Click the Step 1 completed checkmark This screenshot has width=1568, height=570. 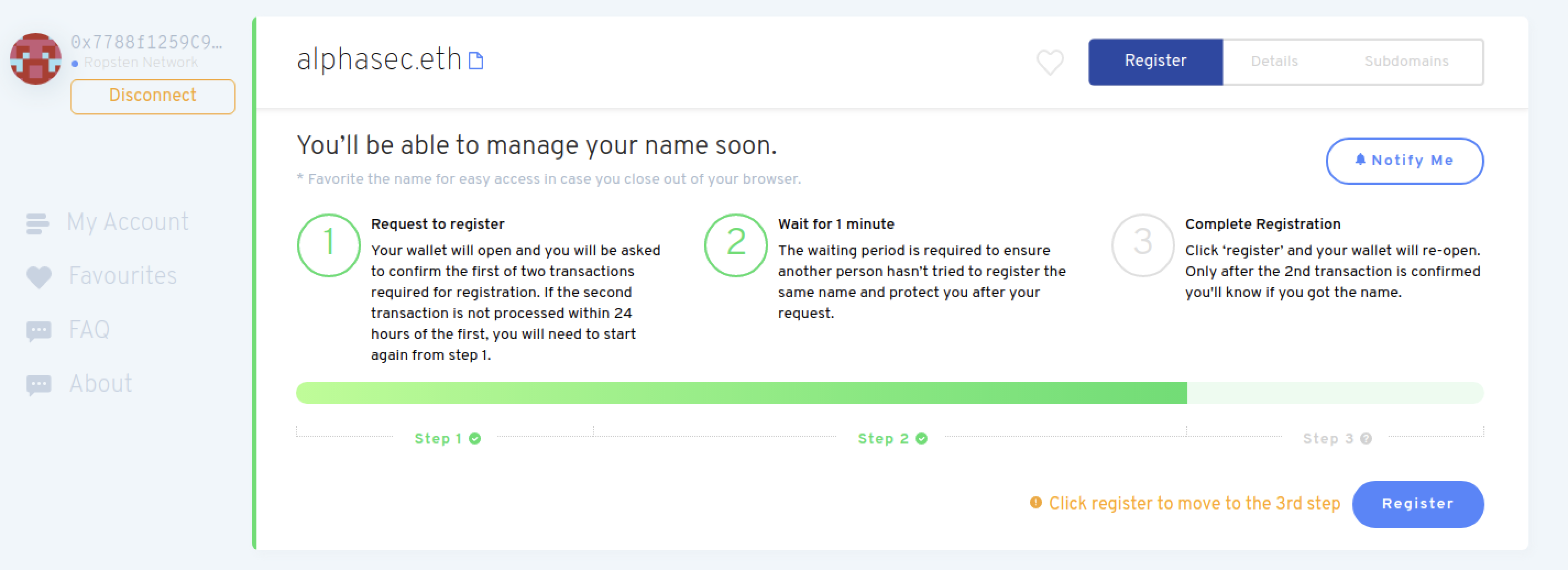point(475,438)
